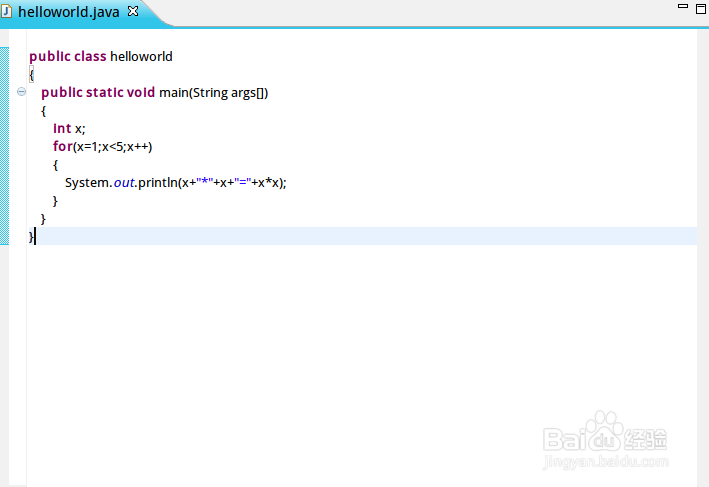The width and height of the screenshot is (709, 487).
Task: Click the "*" string literal
Action: (x=204, y=182)
